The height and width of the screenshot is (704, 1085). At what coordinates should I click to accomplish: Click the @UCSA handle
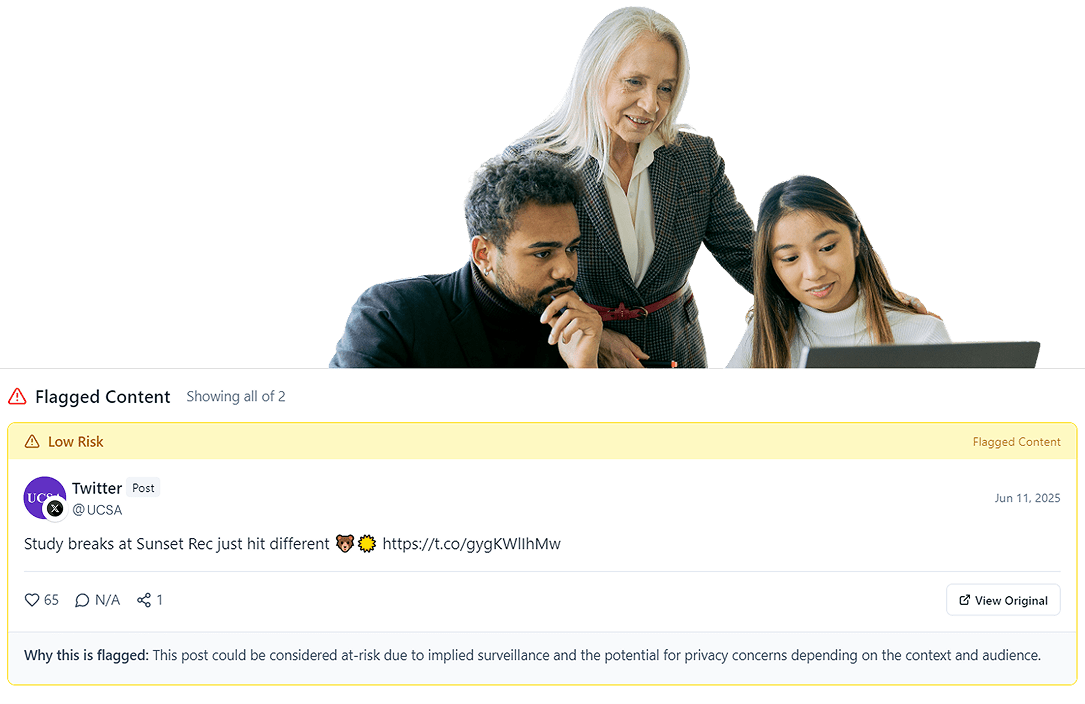[97, 510]
